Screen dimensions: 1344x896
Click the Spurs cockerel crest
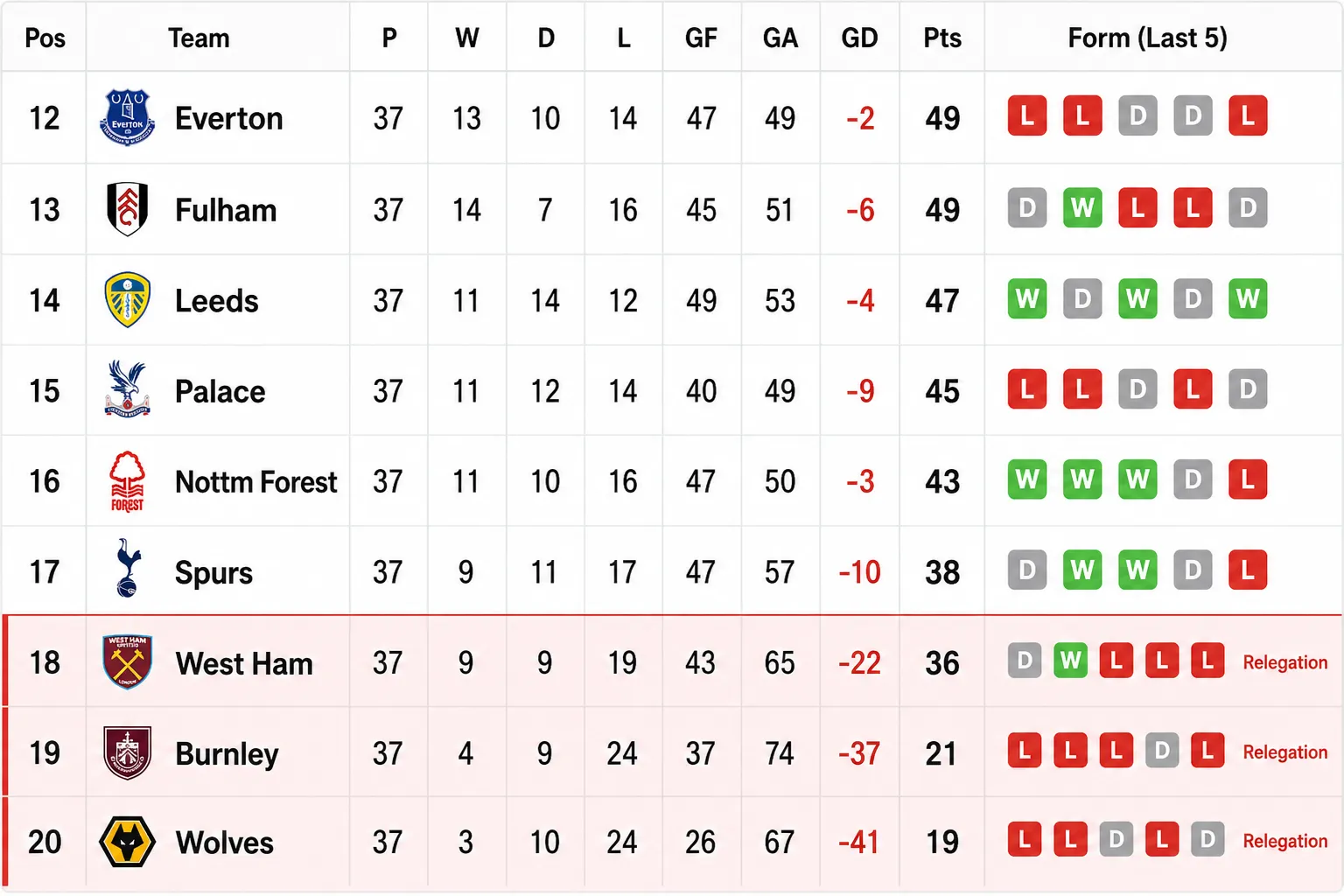[128, 569]
